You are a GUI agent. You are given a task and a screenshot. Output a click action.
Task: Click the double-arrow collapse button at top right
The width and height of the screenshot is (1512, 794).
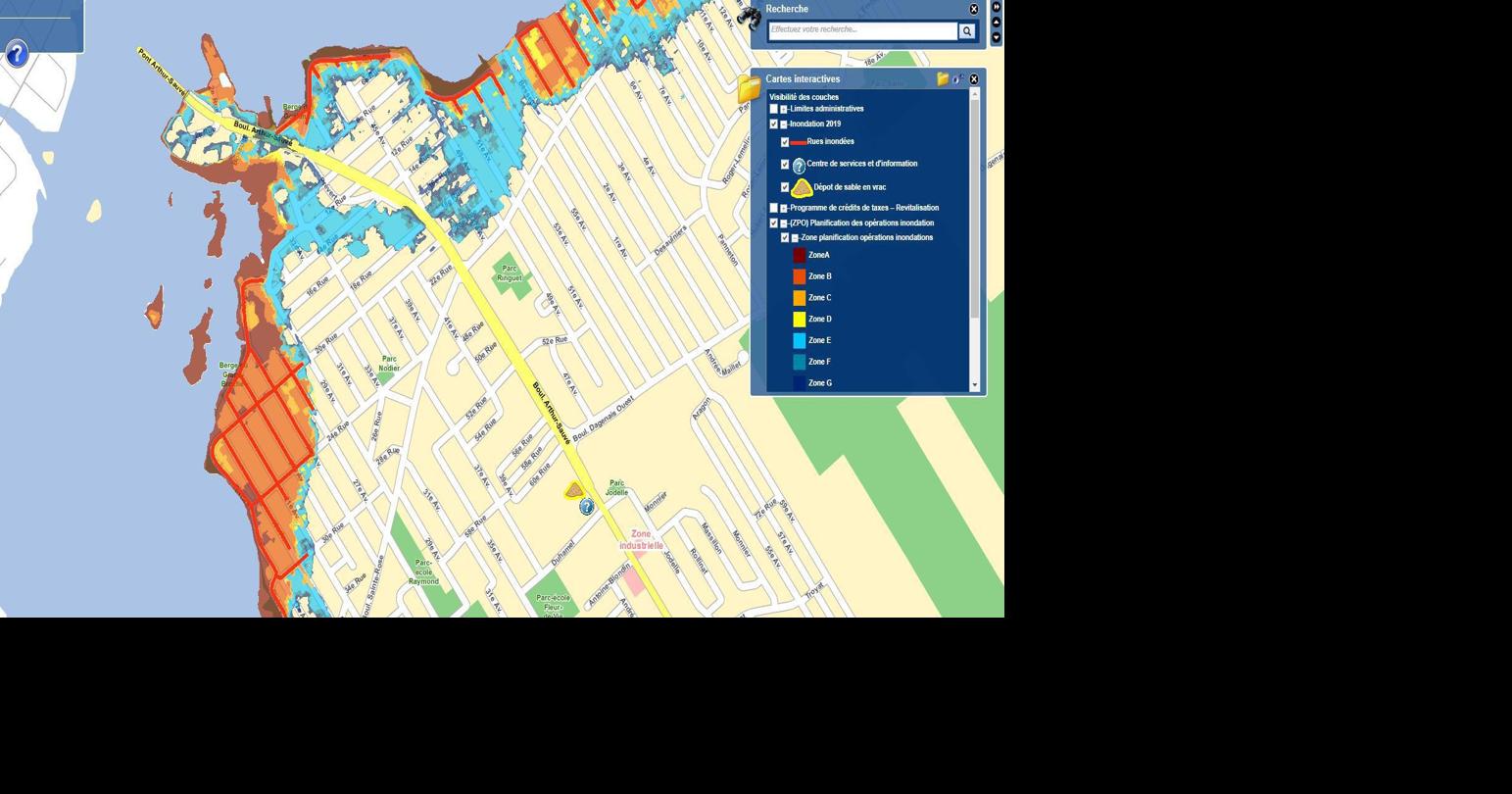tap(997, 7)
